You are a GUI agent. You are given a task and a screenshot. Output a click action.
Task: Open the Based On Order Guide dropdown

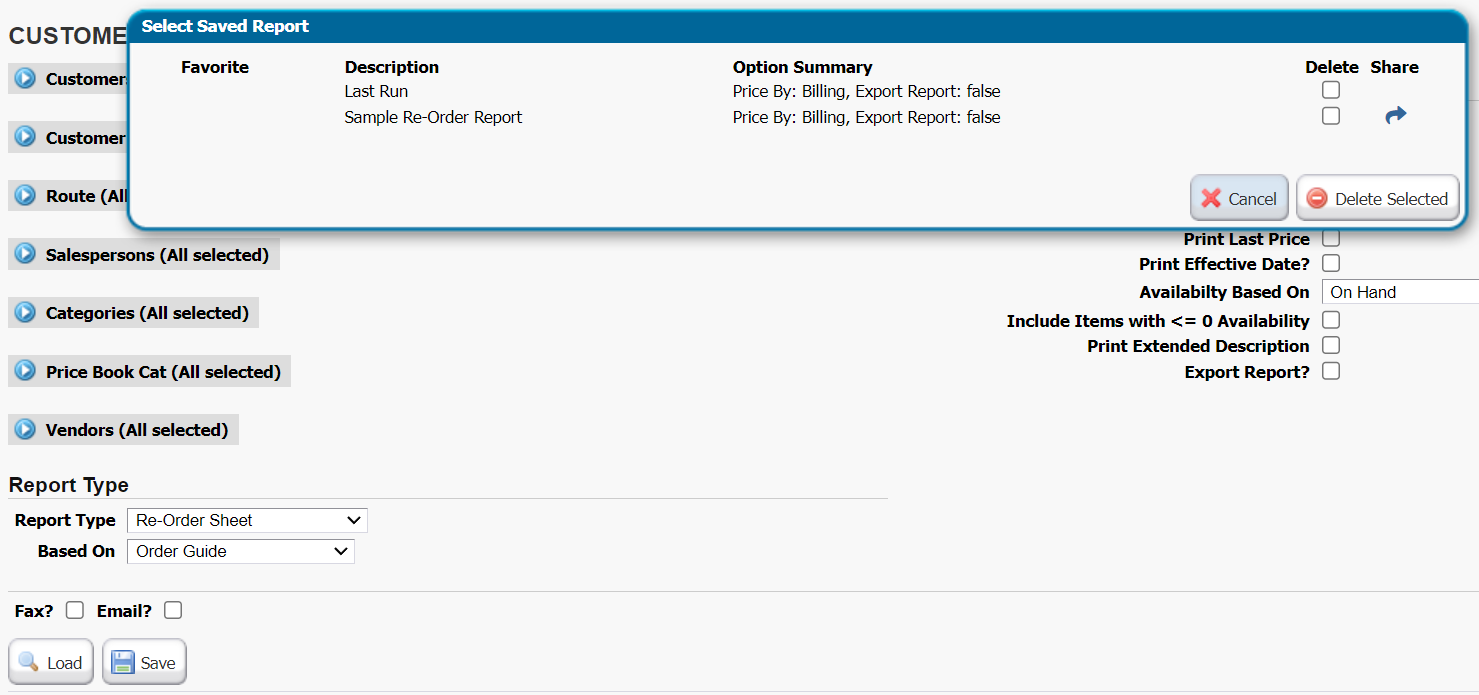pos(240,551)
